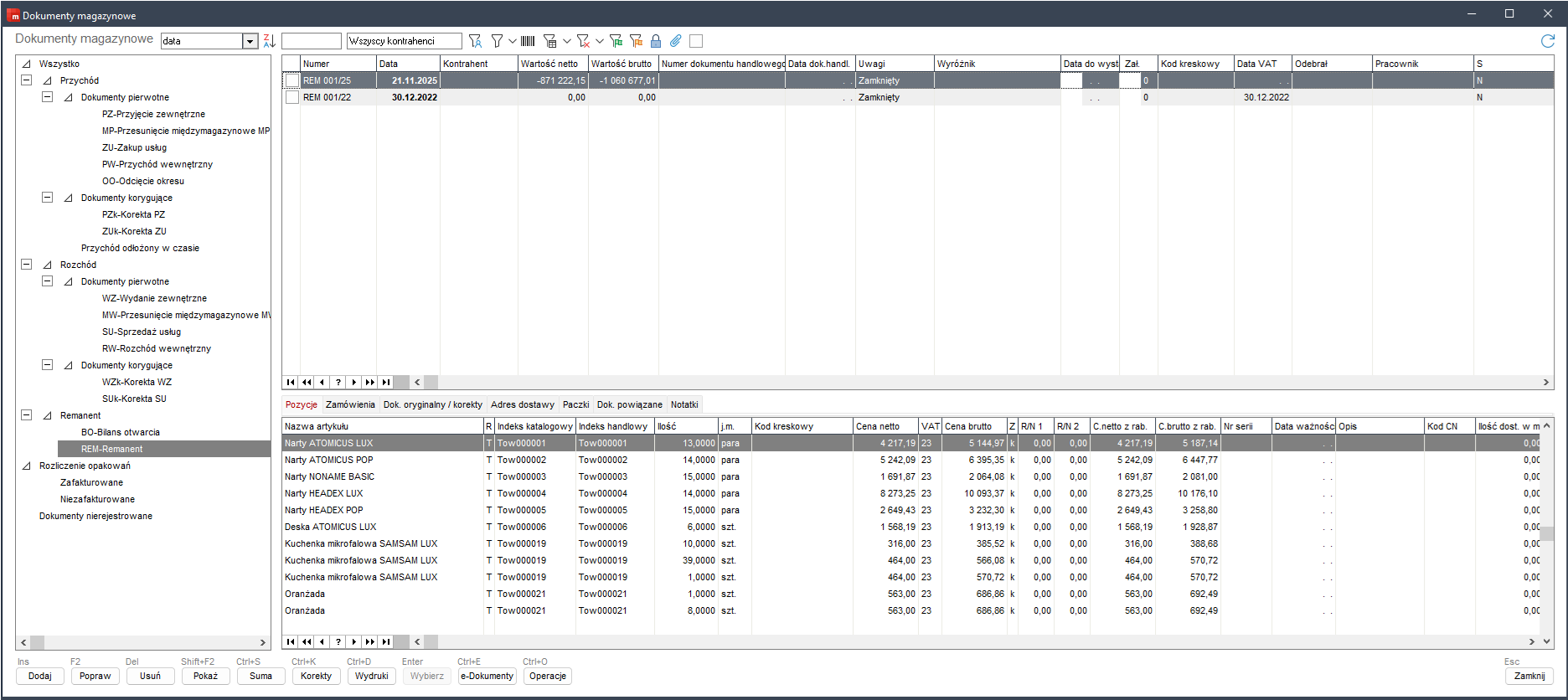1568x700 pixels.
Task: Open the 'data' sort field dropdown
Action: 250,41
